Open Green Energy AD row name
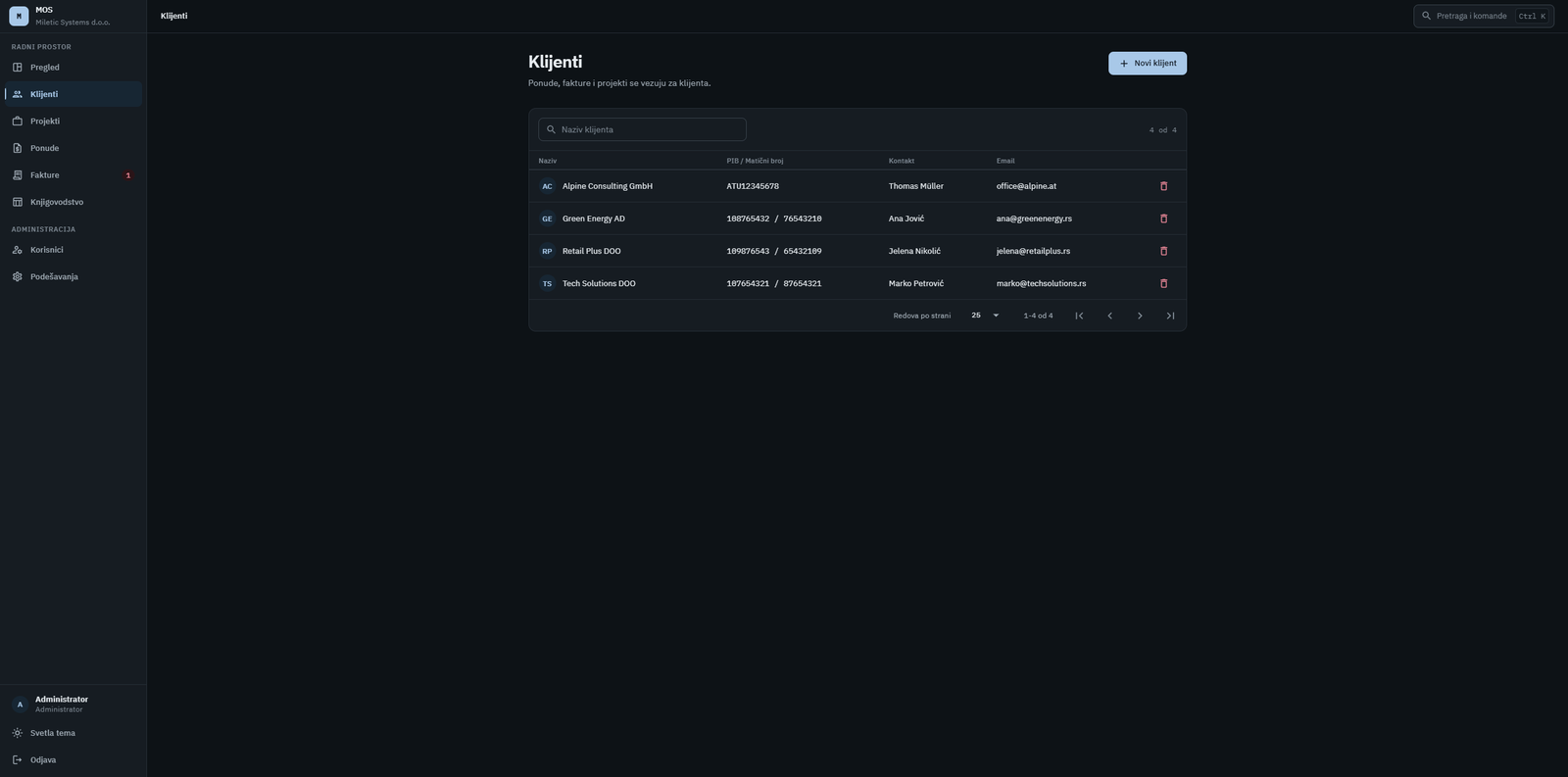 click(594, 219)
